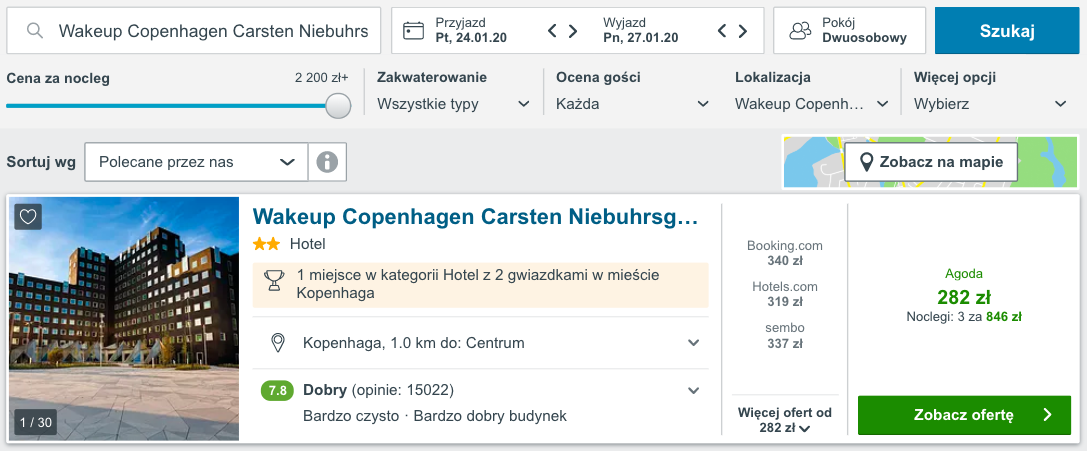The width and height of the screenshot is (1087, 451).
Task: Click the map pin icon
Action: click(866, 162)
